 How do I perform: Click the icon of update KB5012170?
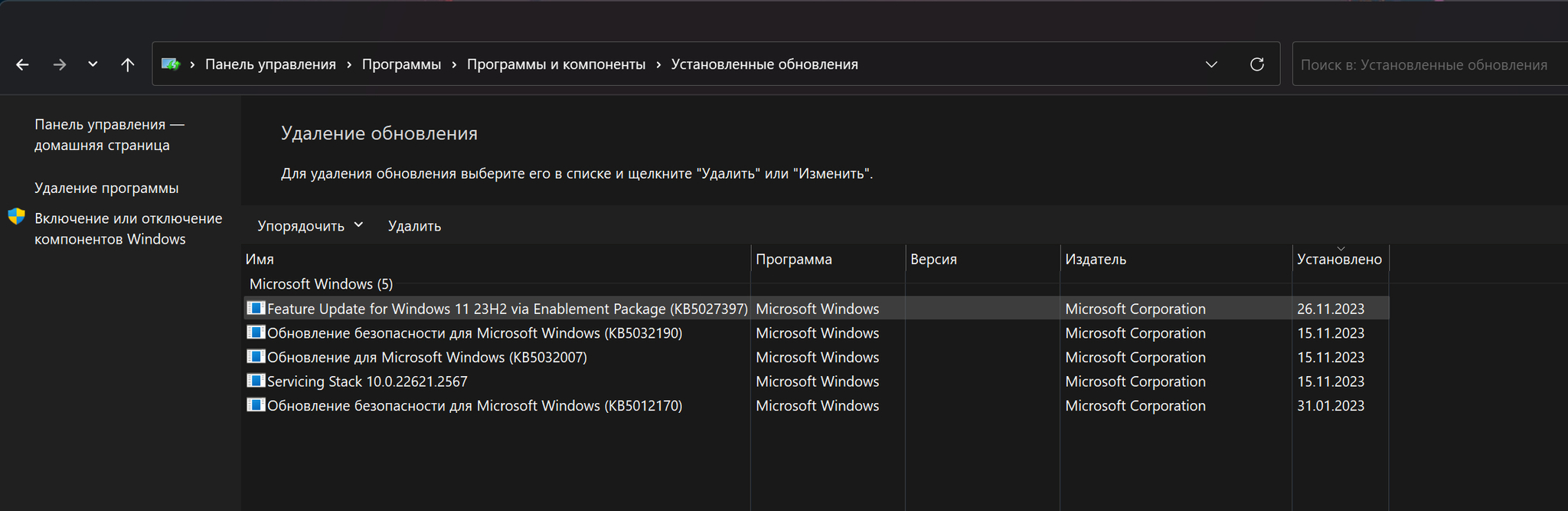click(x=256, y=405)
